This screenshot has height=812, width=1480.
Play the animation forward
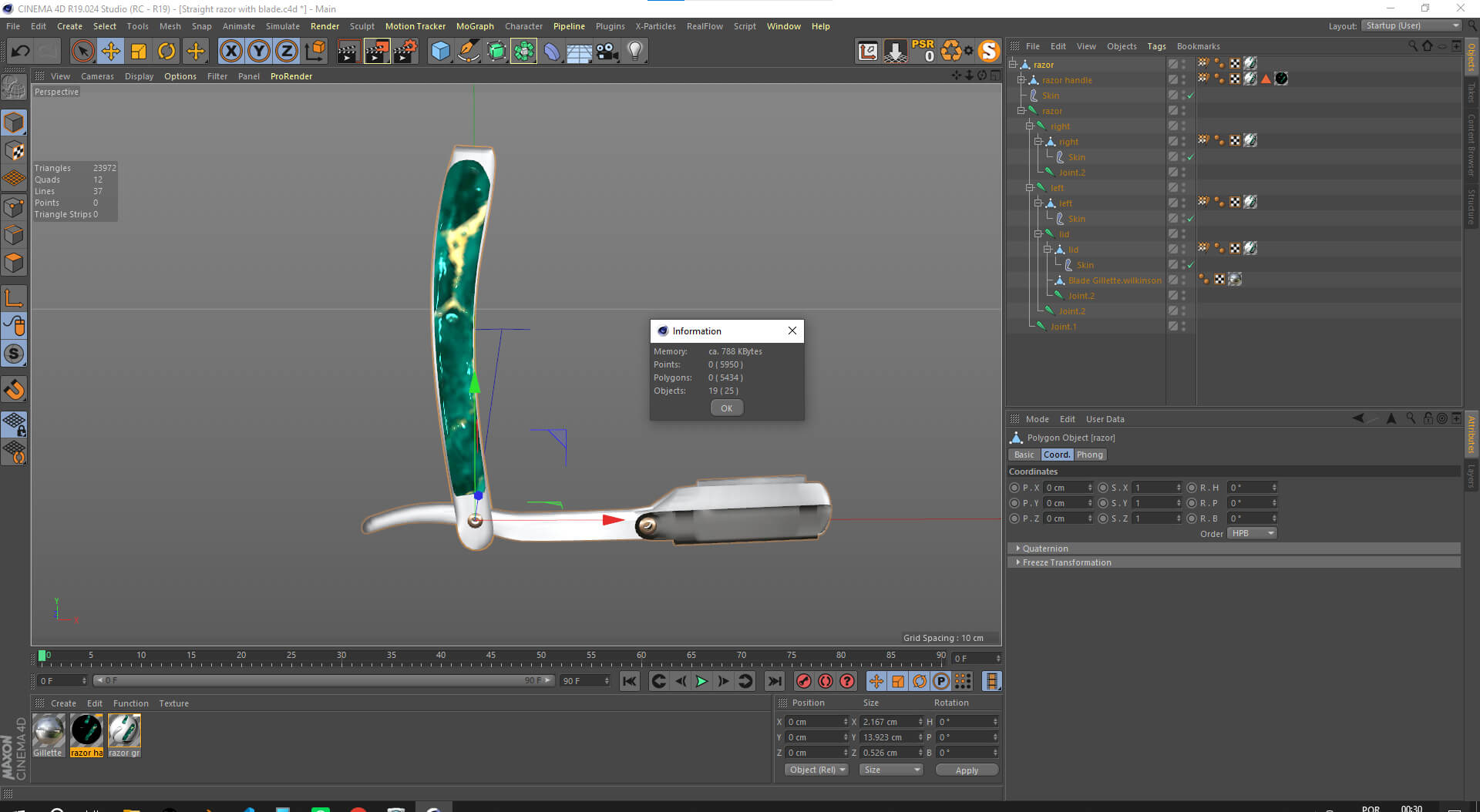click(x=701, y=681)
